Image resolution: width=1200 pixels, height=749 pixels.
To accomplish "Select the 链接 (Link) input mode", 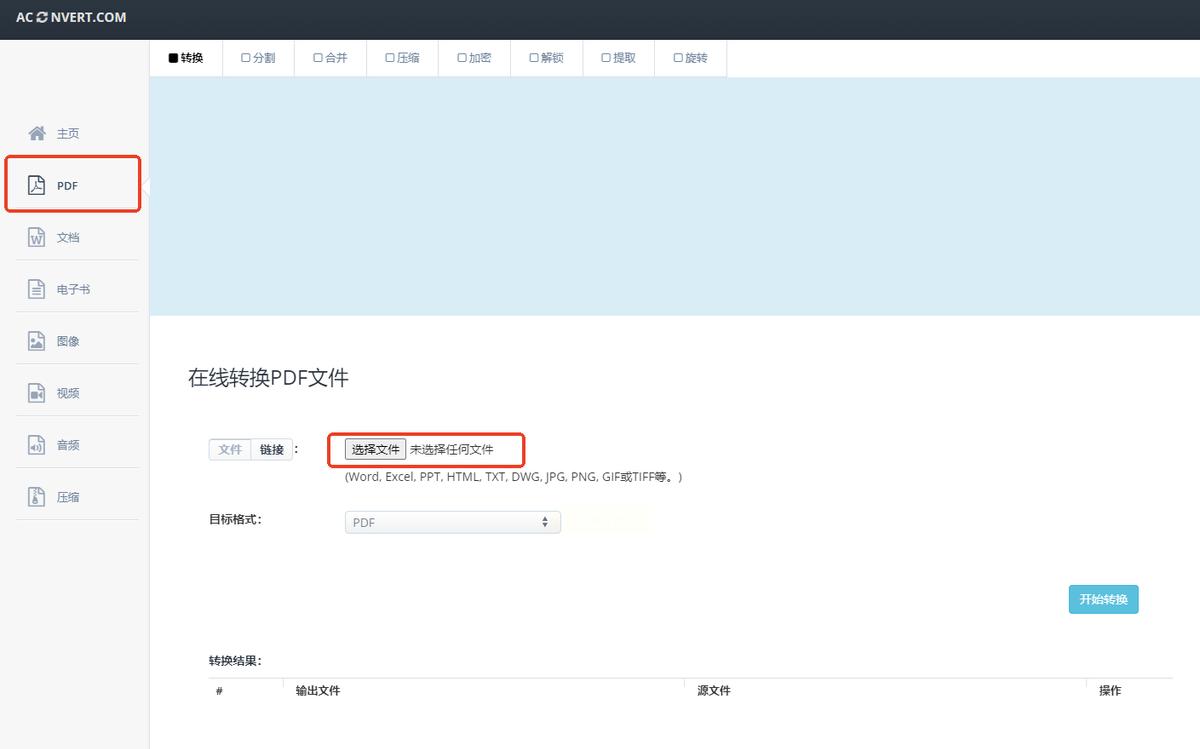I will (x=270, y=449).
